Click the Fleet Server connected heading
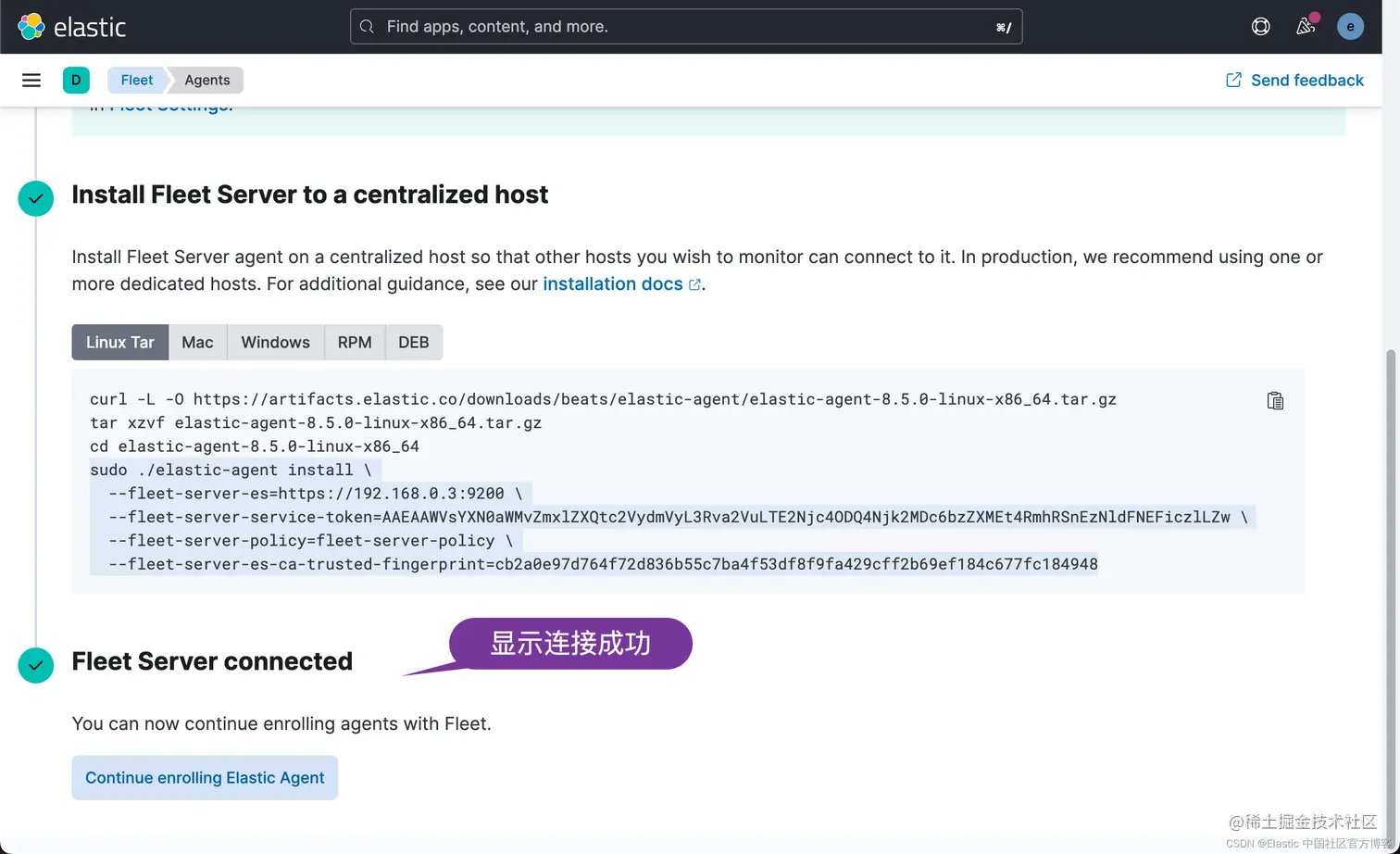 (212, 661)
